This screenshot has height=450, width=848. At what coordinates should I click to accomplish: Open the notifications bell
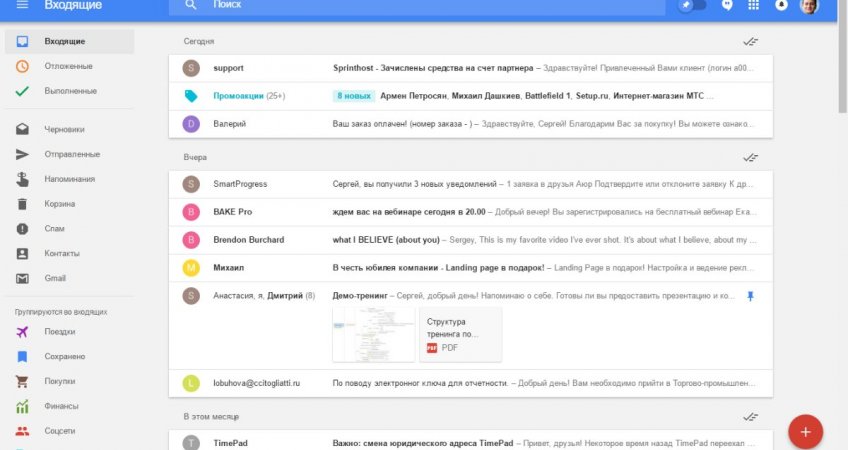click(782, 5)
